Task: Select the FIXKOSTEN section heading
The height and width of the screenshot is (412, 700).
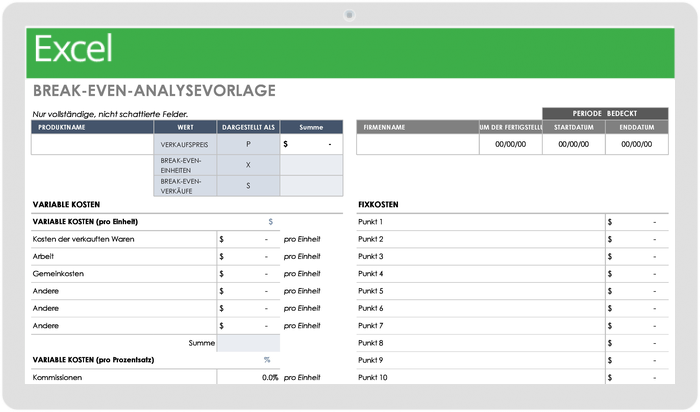Action: 378,204
